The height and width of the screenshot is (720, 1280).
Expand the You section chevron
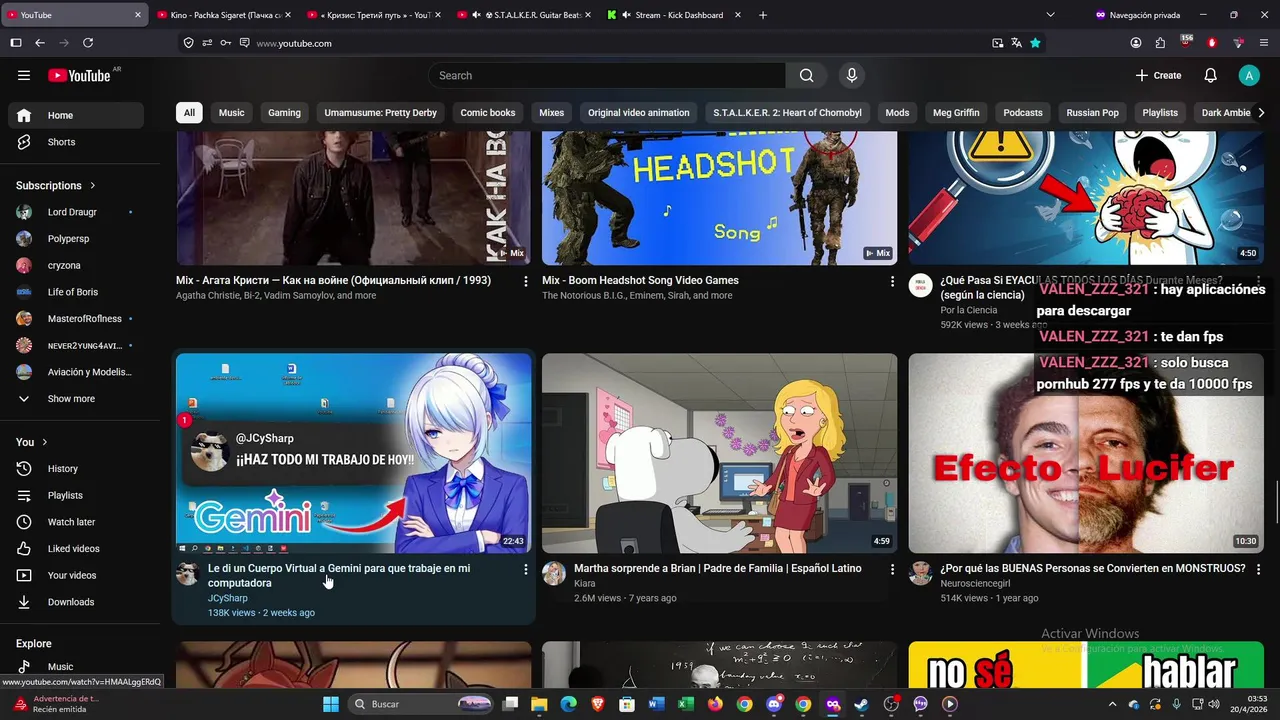click(x=45, y=442)
